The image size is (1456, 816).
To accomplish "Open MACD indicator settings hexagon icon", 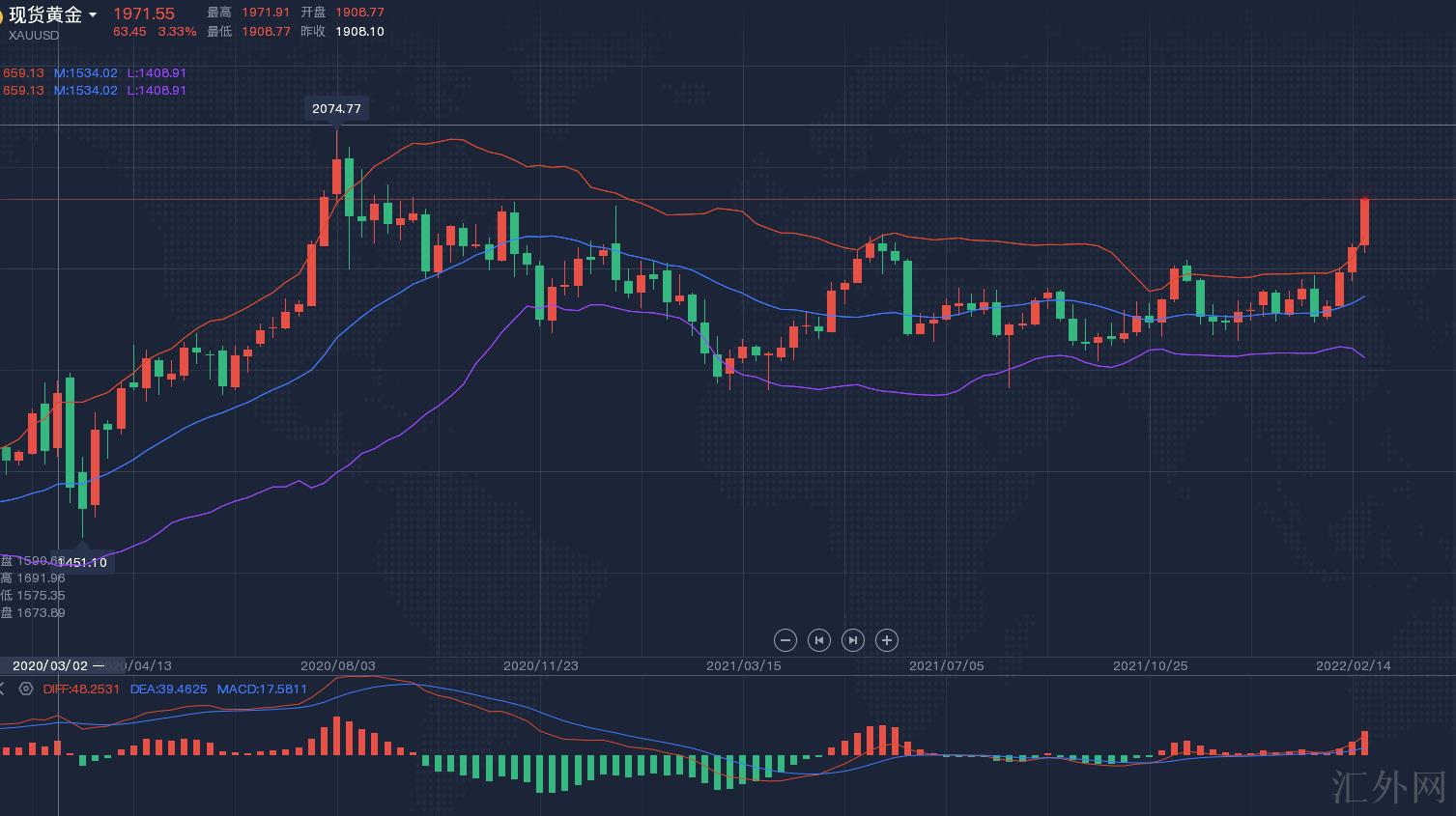I will point(26,689).
